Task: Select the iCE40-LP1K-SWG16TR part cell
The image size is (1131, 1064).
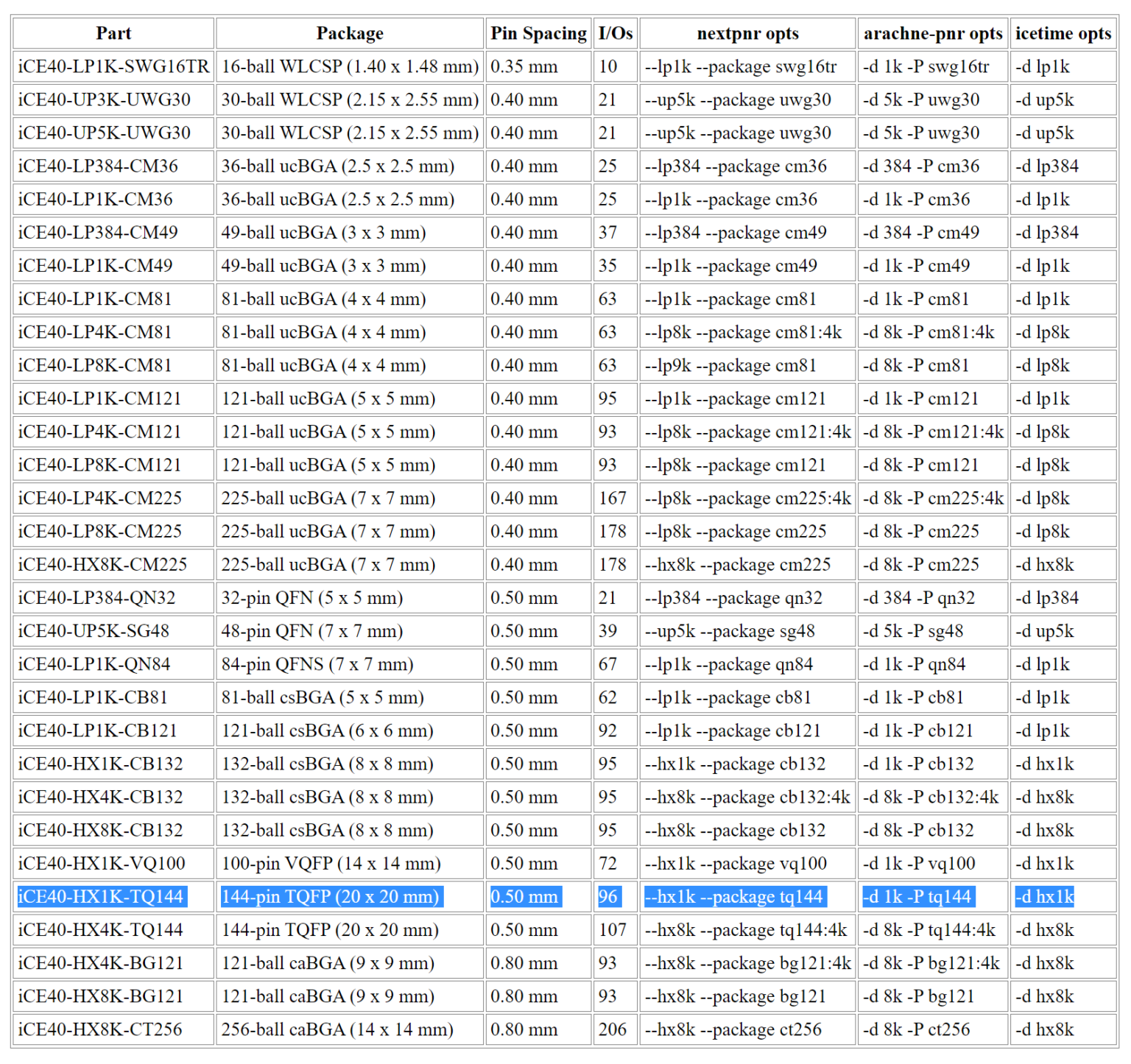Action: click(113, 66)
